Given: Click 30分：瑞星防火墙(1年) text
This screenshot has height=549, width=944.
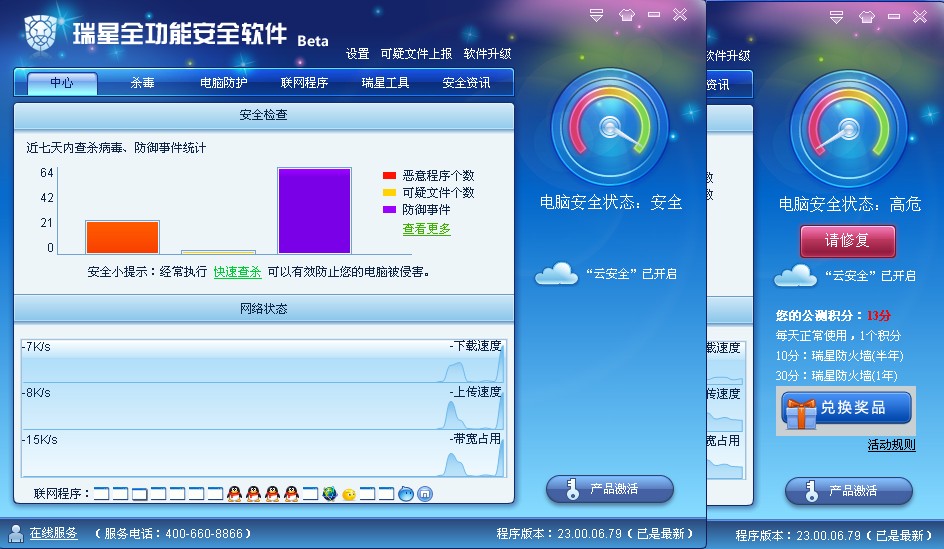Looking at the screenshot, I should click(x=836, y=376).
